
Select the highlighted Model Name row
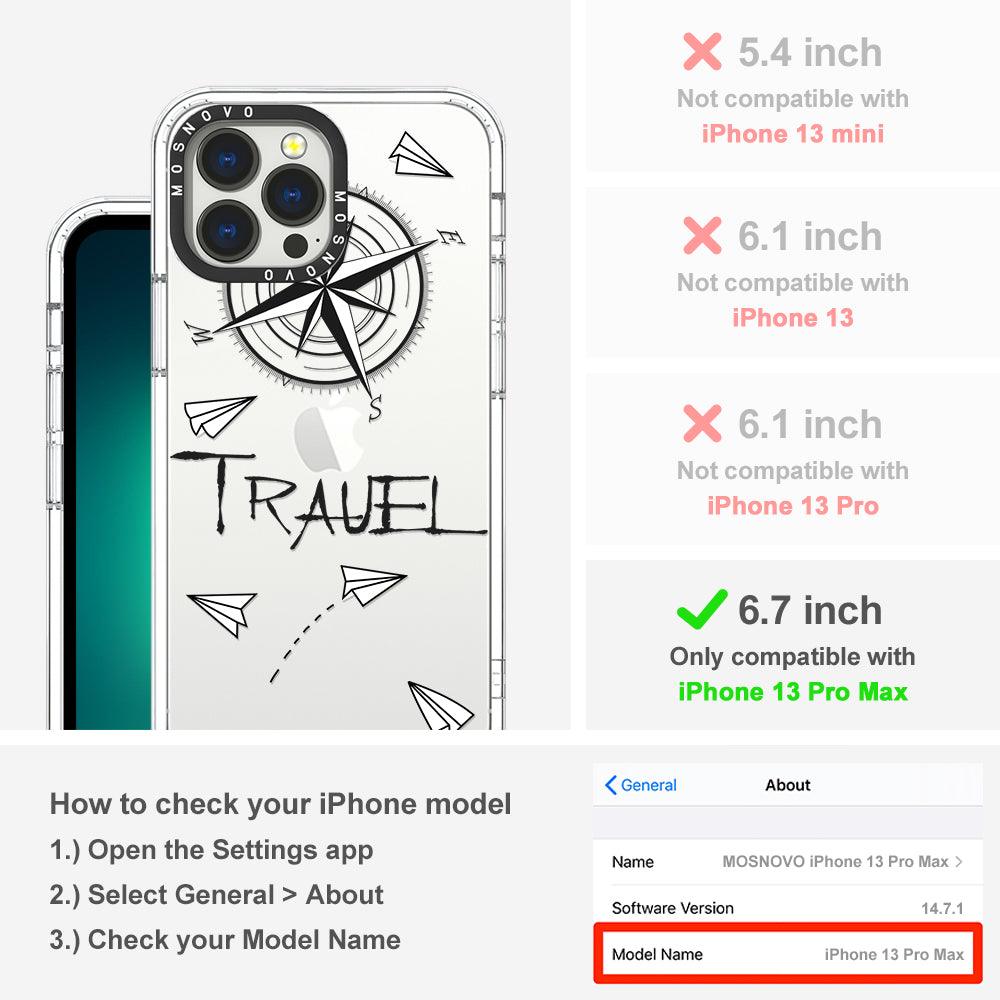click(788, 954)
